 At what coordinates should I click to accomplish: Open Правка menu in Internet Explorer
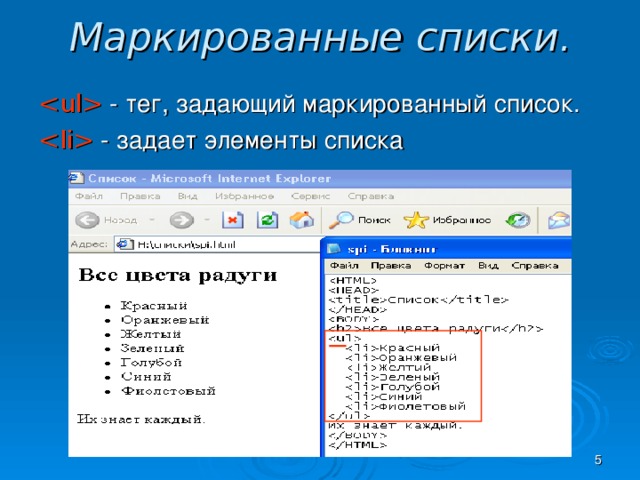140,196
